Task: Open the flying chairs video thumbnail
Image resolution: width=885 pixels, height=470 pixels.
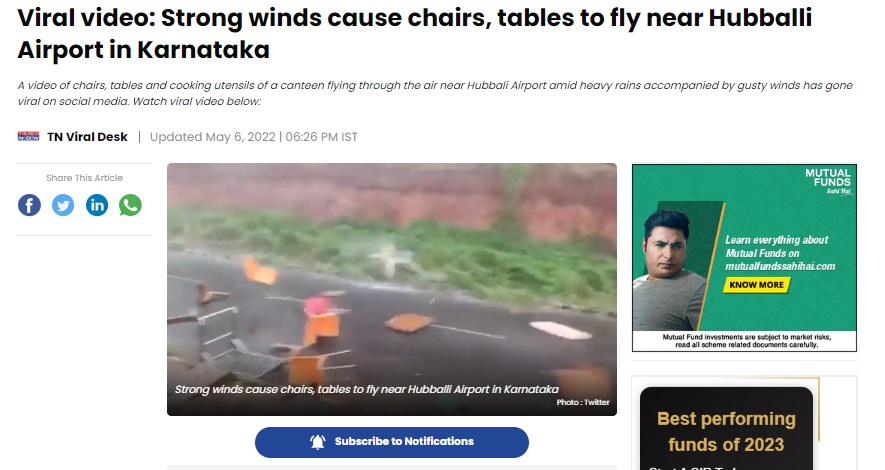Action: pos(392,289)
